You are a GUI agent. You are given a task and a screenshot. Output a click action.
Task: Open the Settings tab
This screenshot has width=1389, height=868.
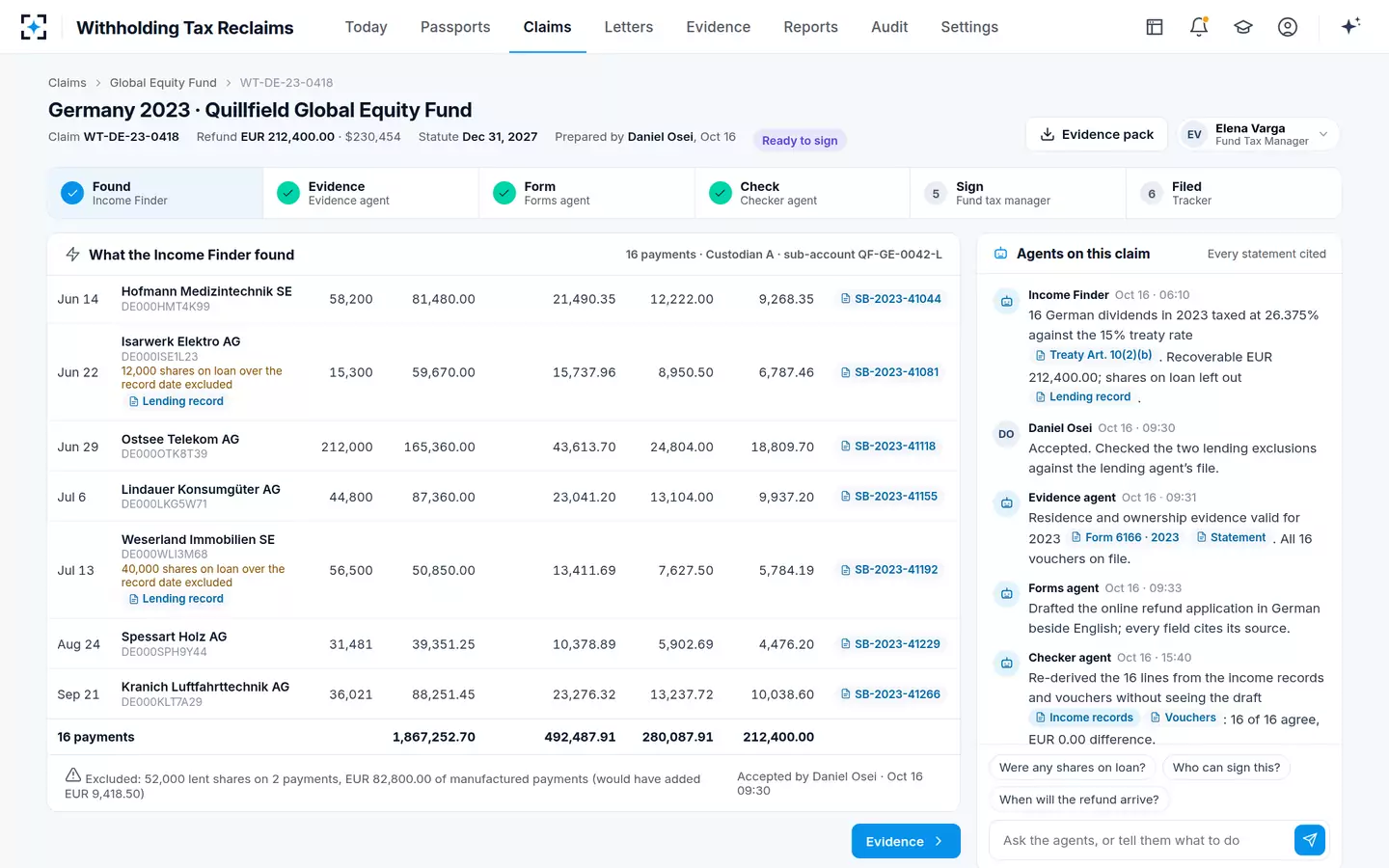point(969,27)
